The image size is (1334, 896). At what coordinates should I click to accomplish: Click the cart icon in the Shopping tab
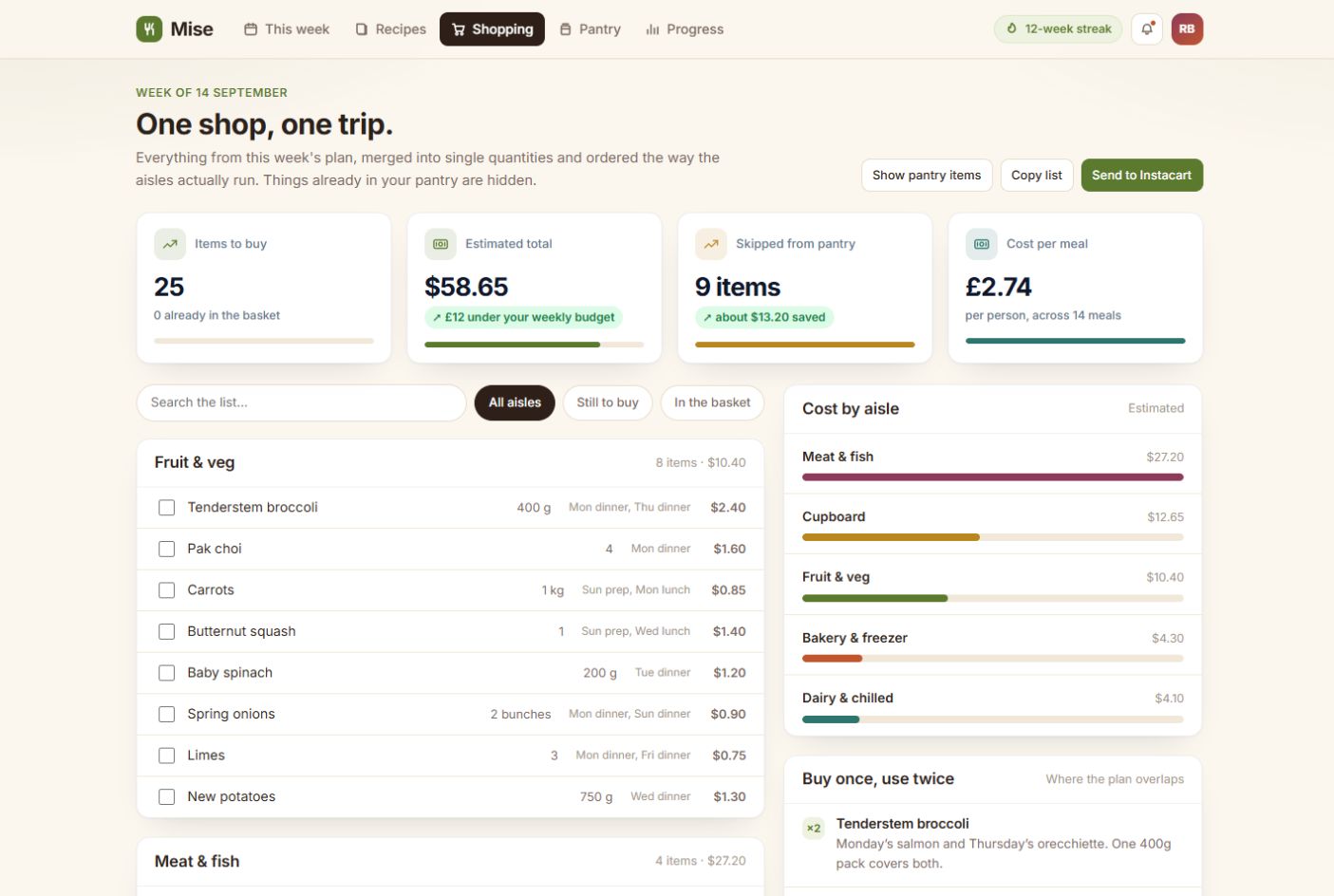coord(459,29)
